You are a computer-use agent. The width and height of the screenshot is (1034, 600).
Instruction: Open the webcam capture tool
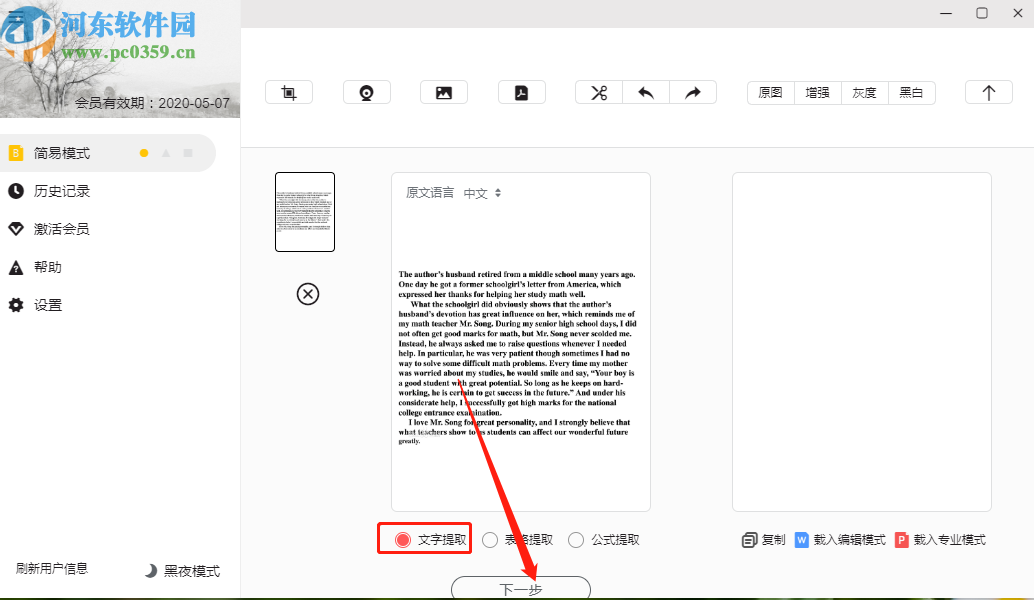(367, 93)
